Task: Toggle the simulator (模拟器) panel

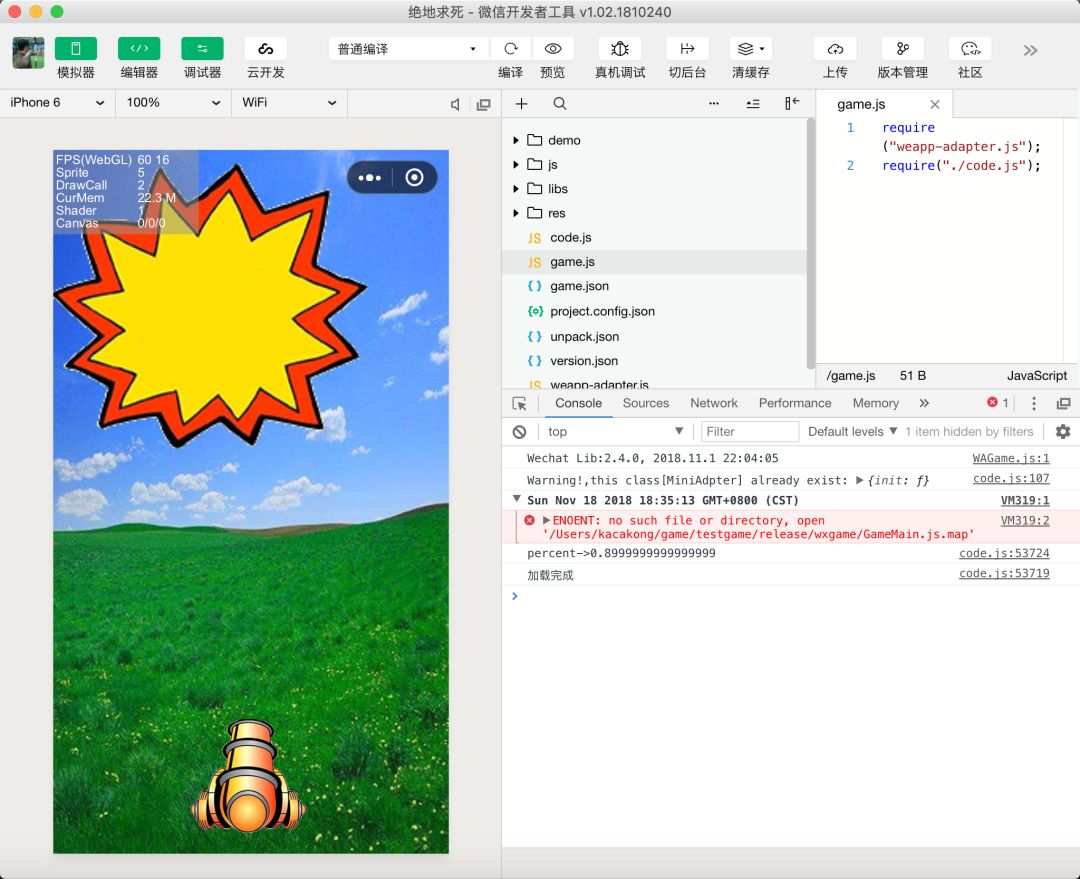Action: (x=76, y=49)
